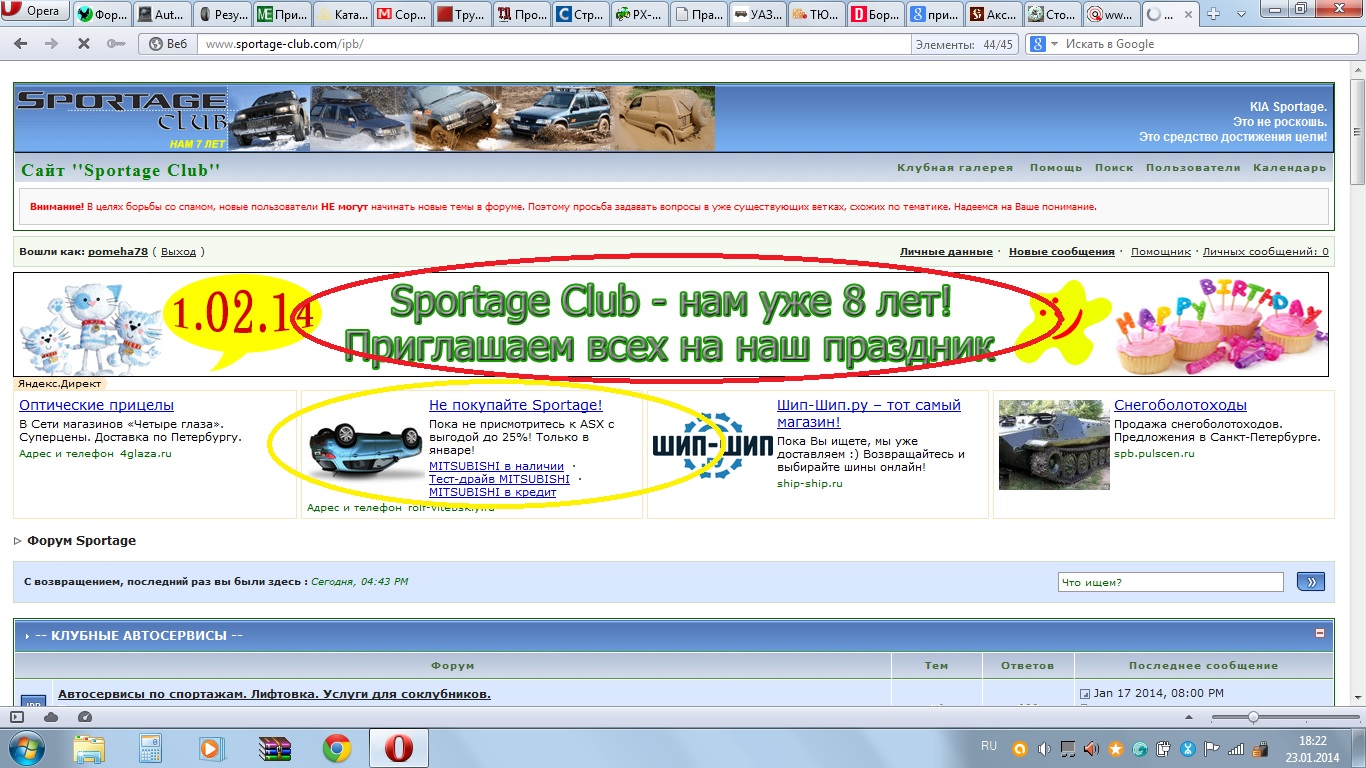This screenshot has width=1366, height=768.
Task: Switch to the 'ТЮ...' tab
Action: [818, 14]
